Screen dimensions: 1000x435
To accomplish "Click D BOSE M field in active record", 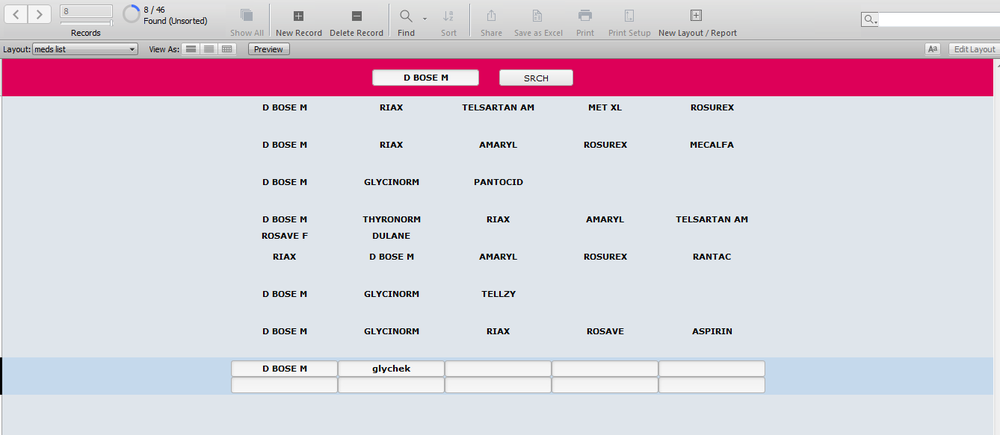I will 284,369.
